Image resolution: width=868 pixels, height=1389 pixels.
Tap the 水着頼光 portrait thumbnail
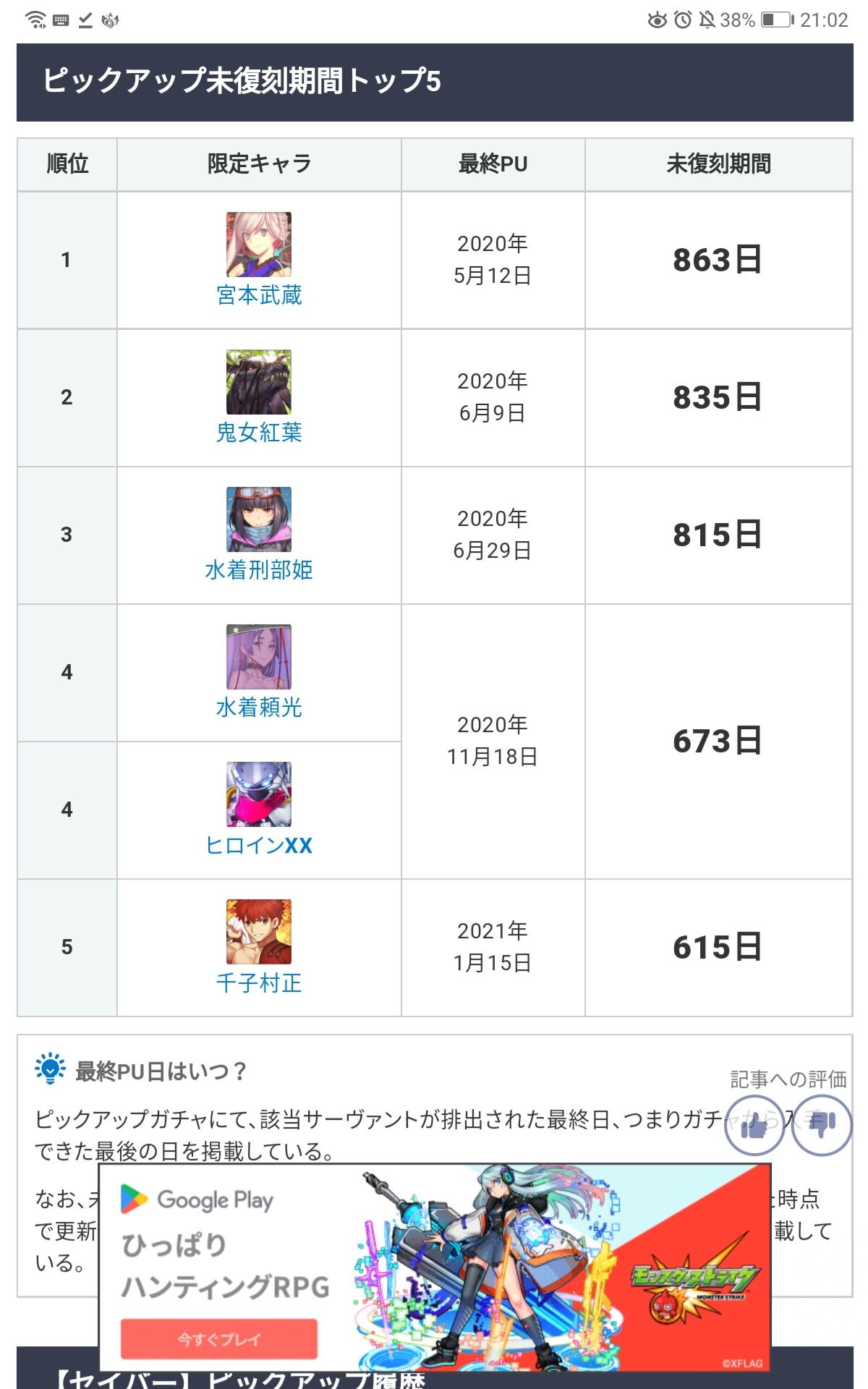pos(259,657)
